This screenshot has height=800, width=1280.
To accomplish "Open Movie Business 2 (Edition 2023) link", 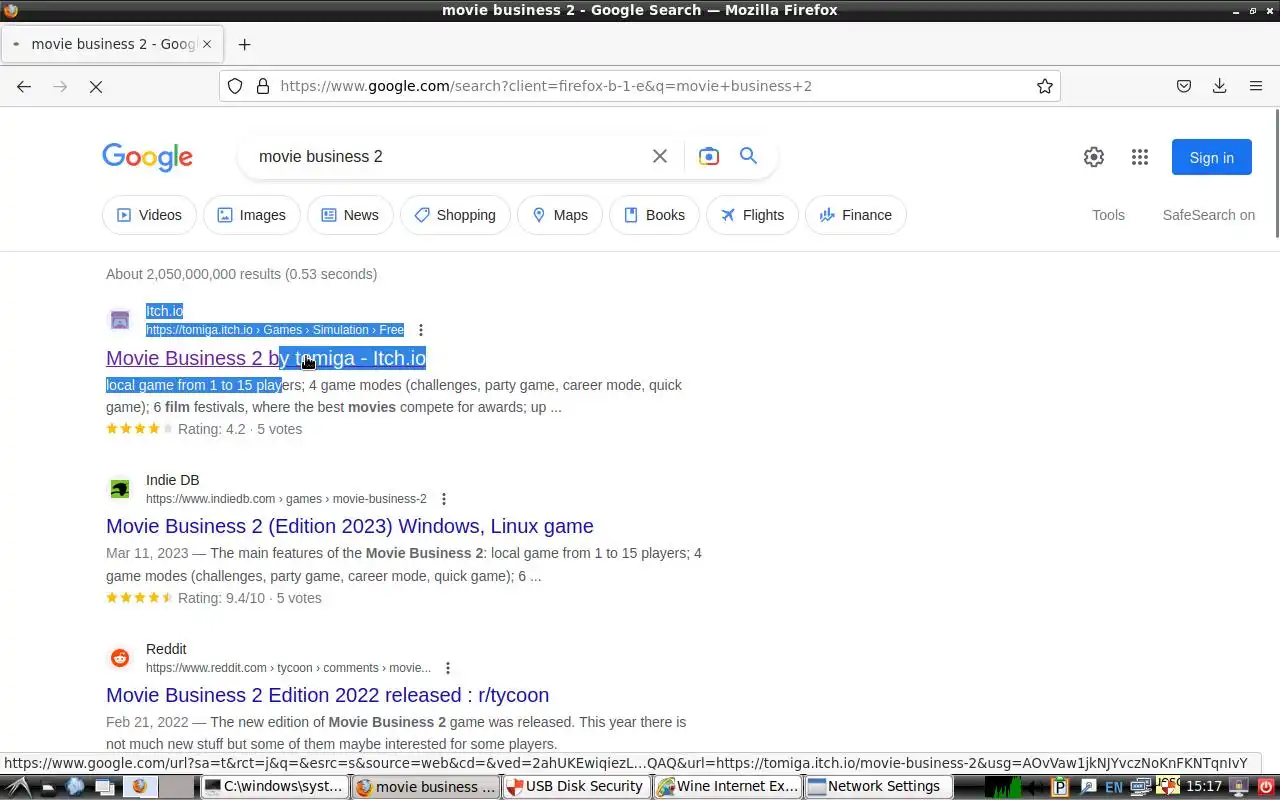I will [350, 526].
